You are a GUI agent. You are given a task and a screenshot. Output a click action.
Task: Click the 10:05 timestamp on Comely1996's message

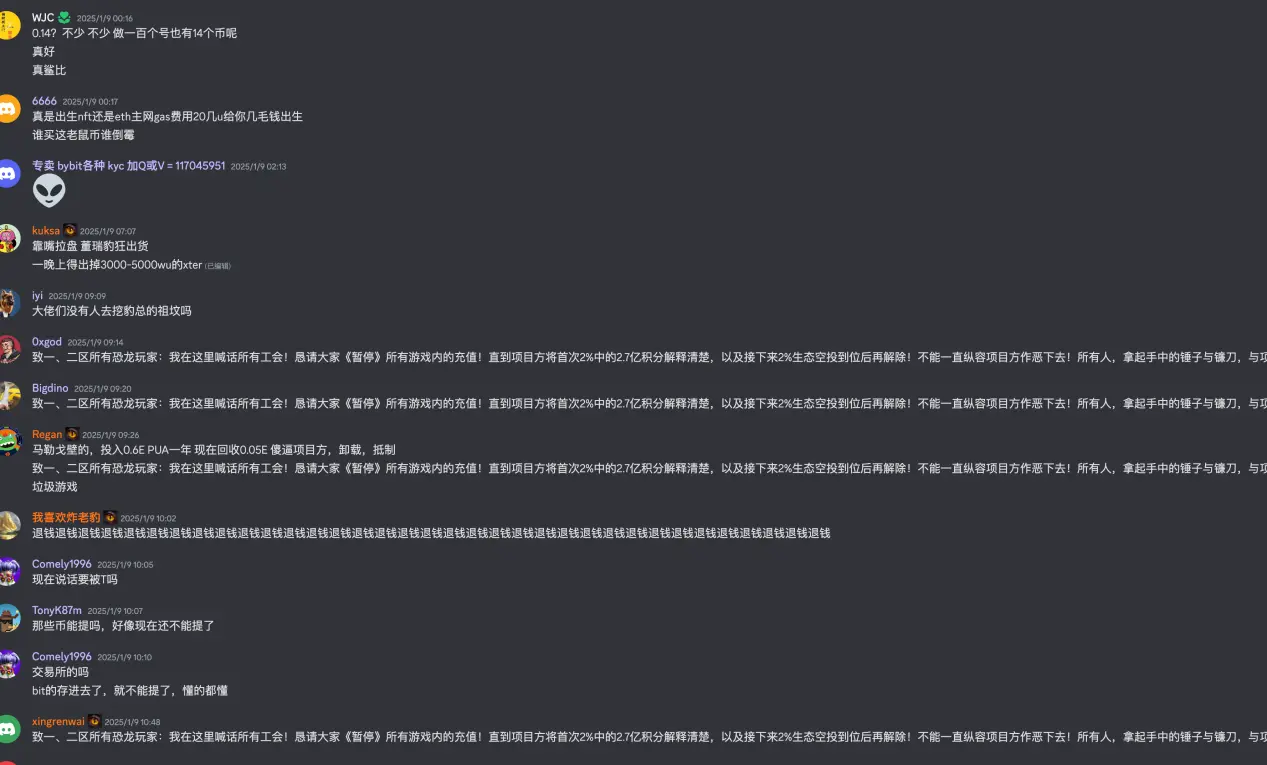tap(125, 565)
